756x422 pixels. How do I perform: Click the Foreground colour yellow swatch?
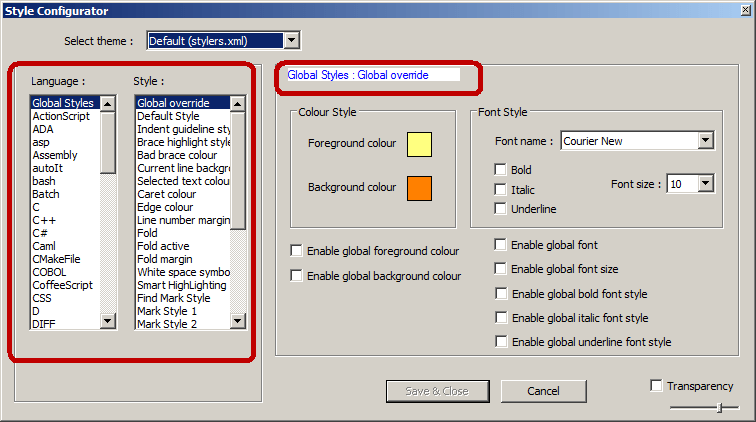[419, 144]
